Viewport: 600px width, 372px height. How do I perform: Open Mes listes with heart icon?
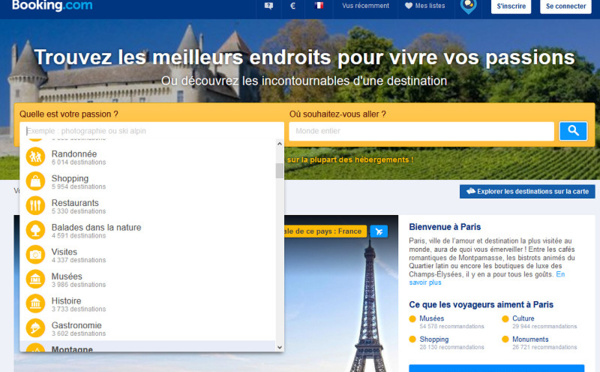coord(425,6)
